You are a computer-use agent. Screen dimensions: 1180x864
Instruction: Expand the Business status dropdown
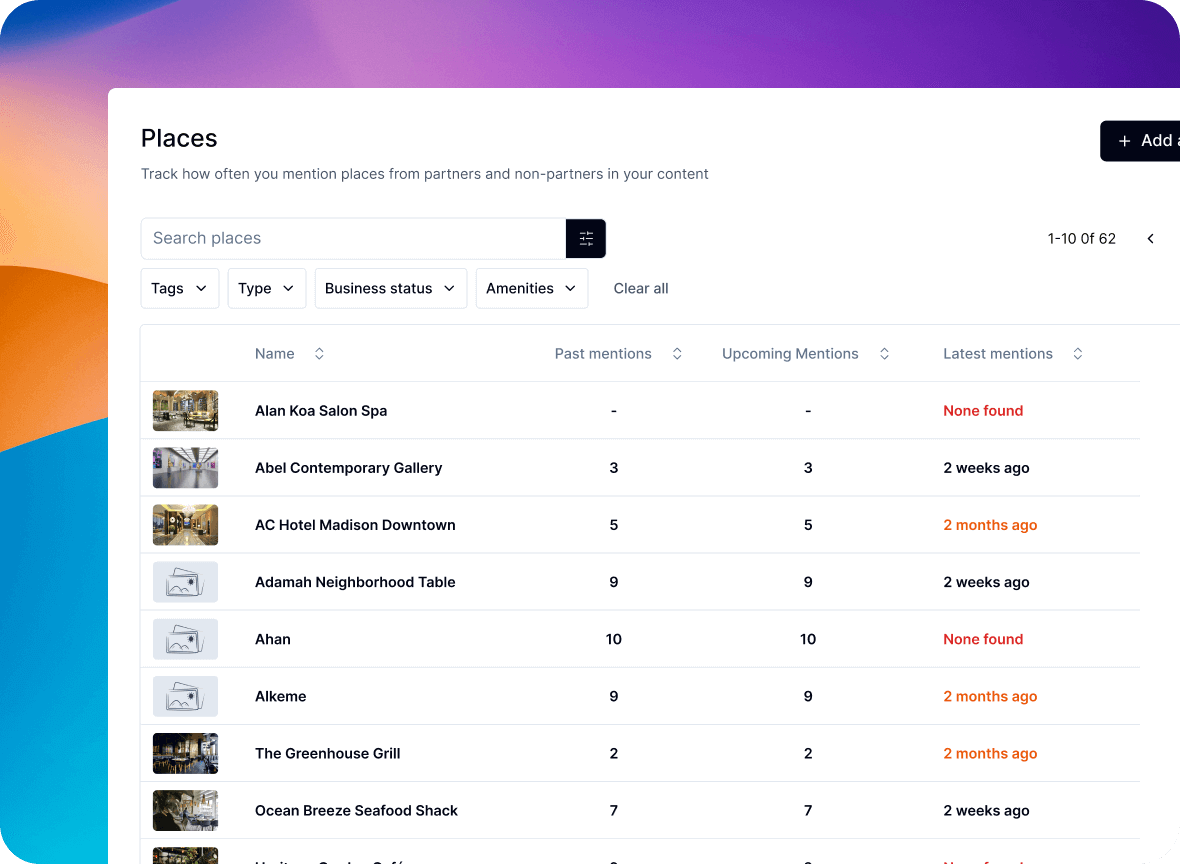point(390,288)
